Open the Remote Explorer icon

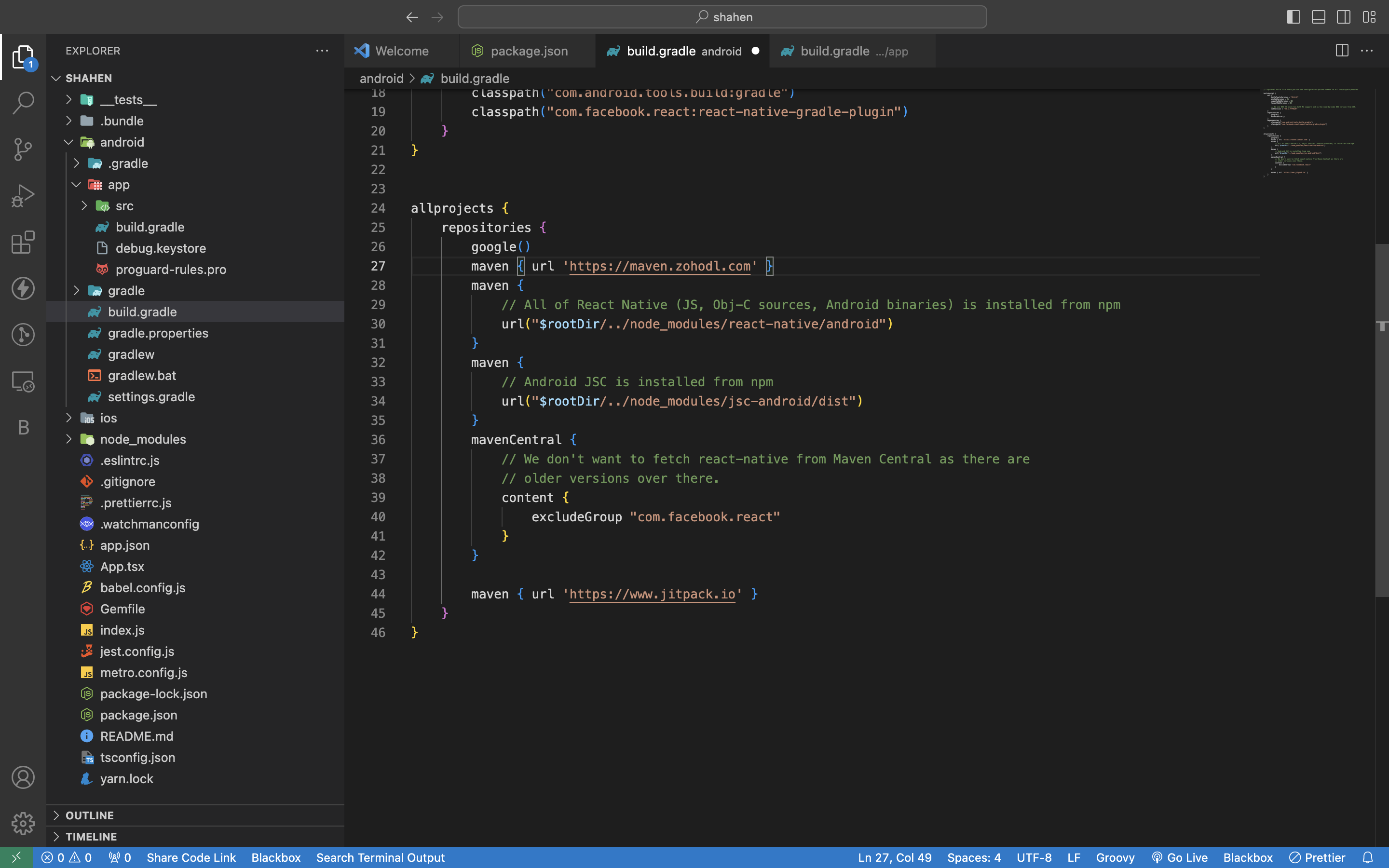click(23, 381)
